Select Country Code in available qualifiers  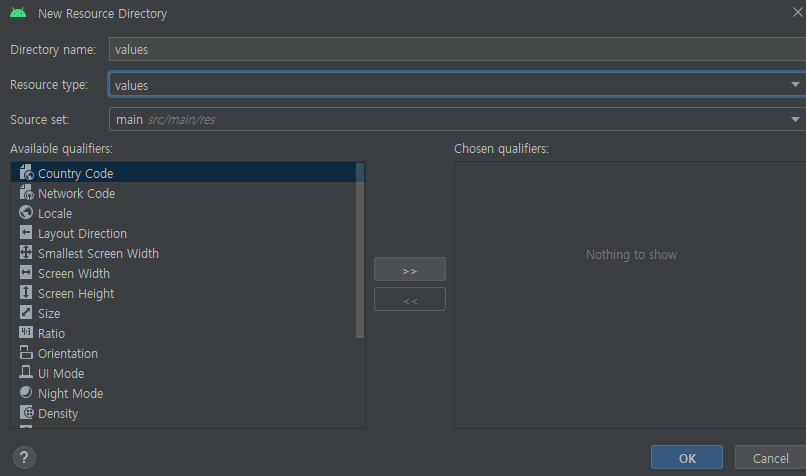click(x=184, y=173)
